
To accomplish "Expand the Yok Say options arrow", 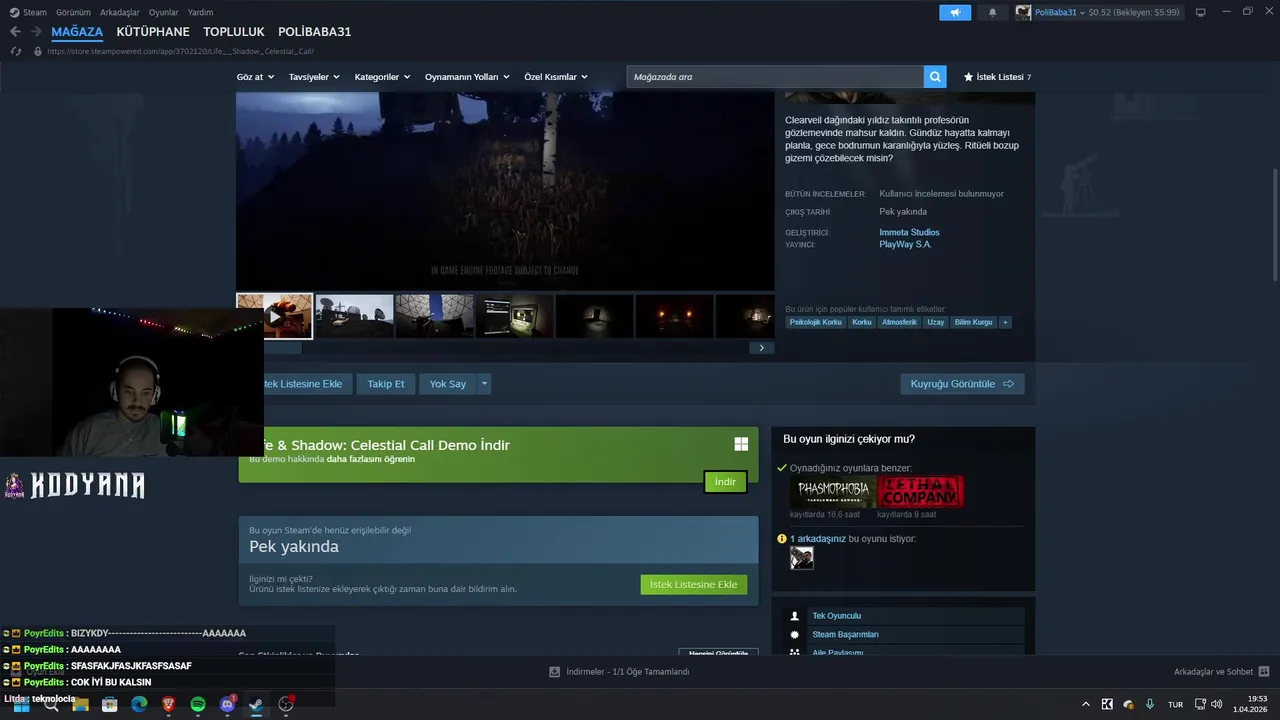I will 484,384.
